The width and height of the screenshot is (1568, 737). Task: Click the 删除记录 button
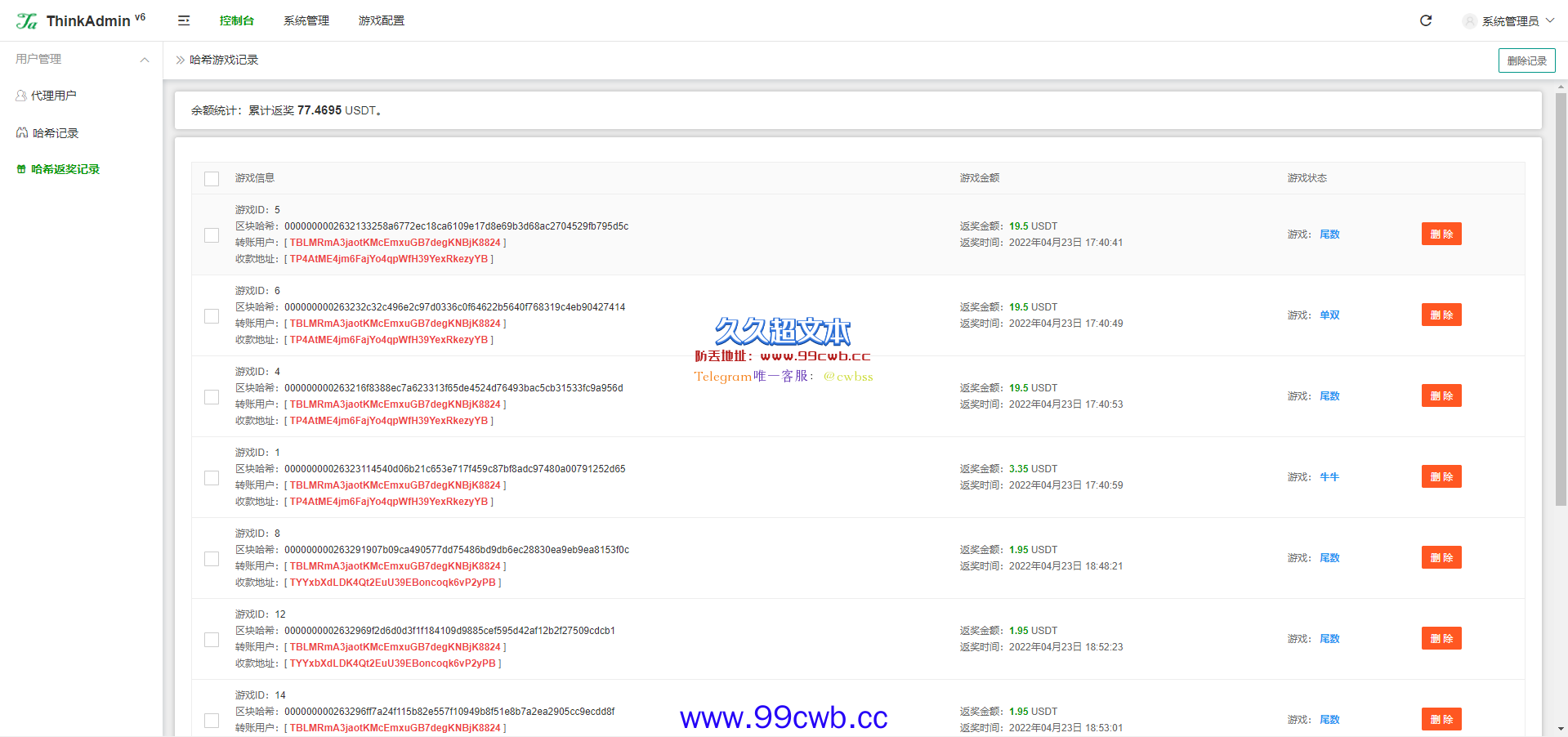tap(1526, 60)
